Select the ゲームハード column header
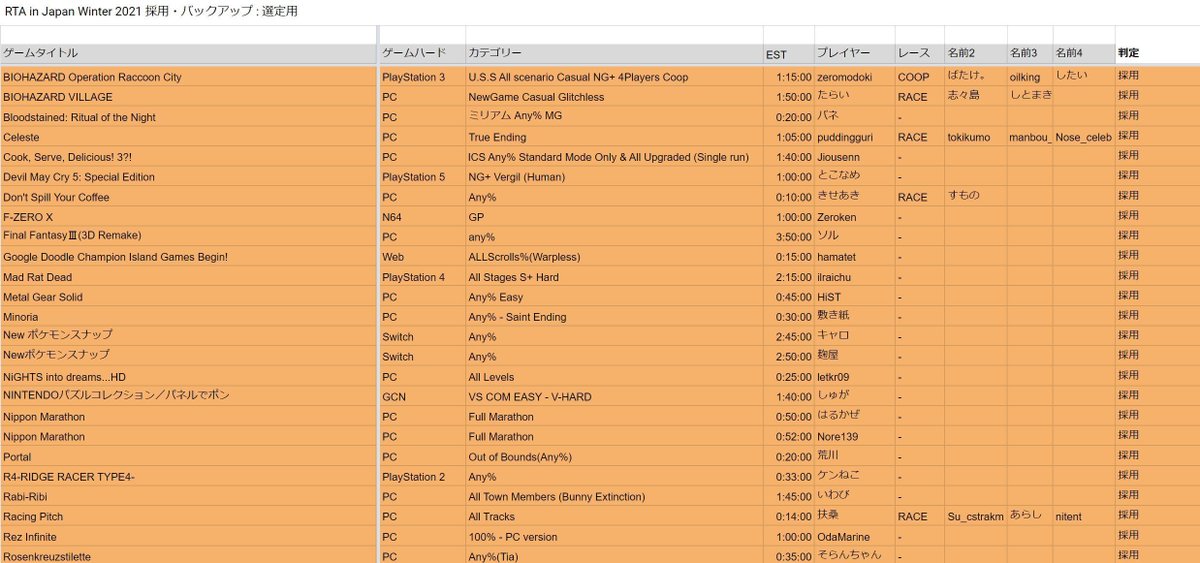Screen dimensions: 1200x563 pos(421,53)
